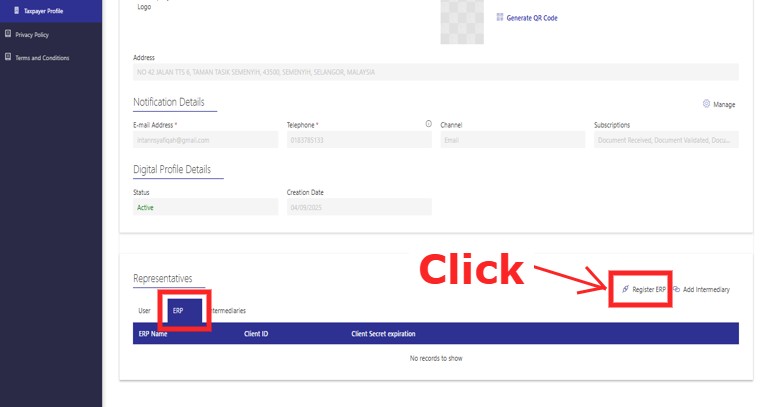The height and width of the screenshot is (407, 766).
Task: Expand the Subscriptions dropdown field
Action: click(x=665, y=141)
